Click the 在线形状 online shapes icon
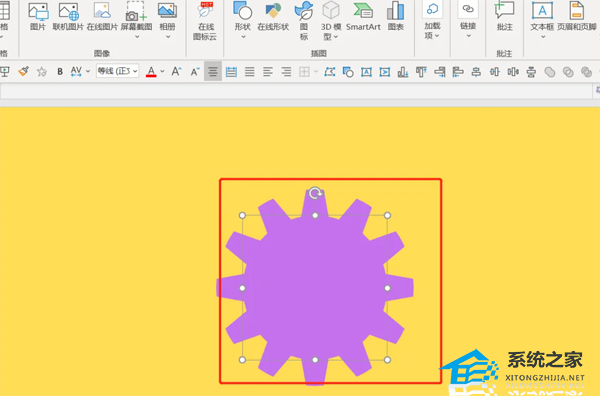 273,16
